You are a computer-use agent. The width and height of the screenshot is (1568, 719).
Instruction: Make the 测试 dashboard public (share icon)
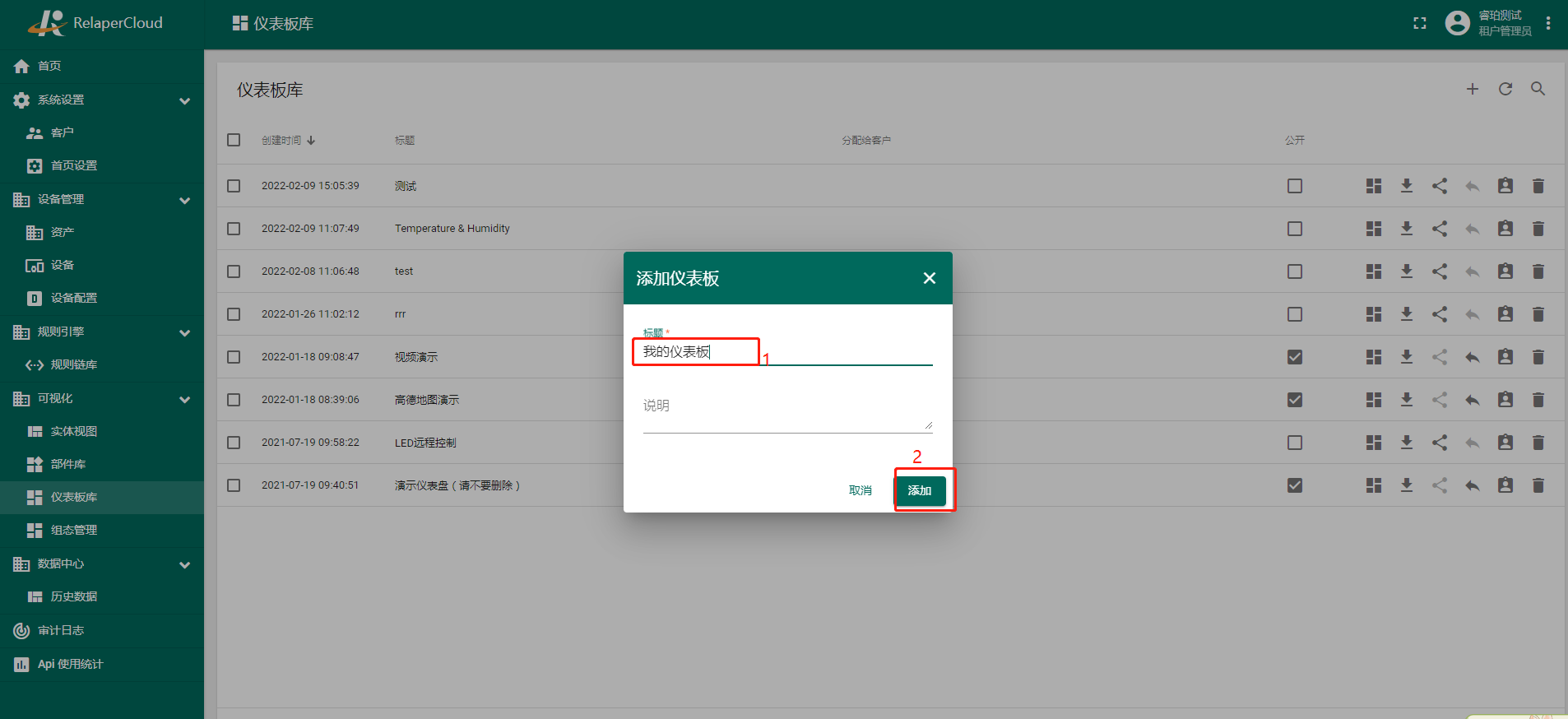tap(1440, 186)
